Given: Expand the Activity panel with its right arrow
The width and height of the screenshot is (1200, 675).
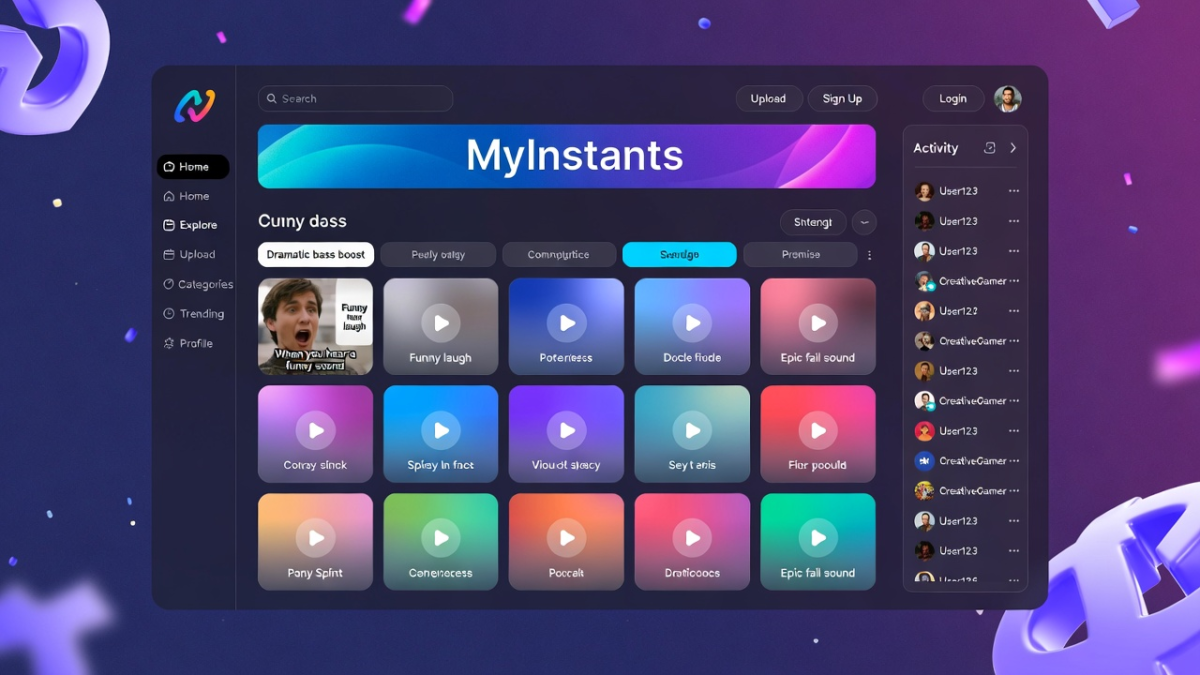Looking at the screenshot, I should 1015,147.
